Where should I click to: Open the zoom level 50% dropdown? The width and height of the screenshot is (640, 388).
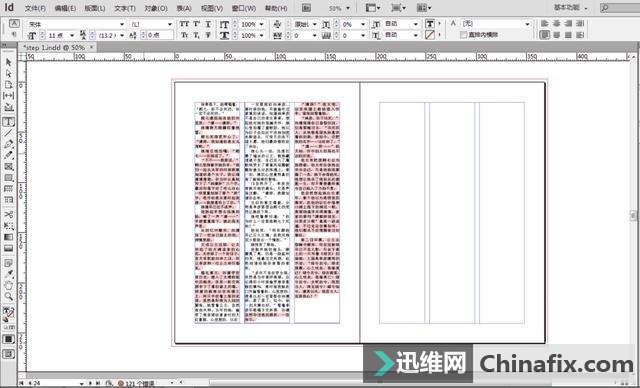(x=348, y=8)
